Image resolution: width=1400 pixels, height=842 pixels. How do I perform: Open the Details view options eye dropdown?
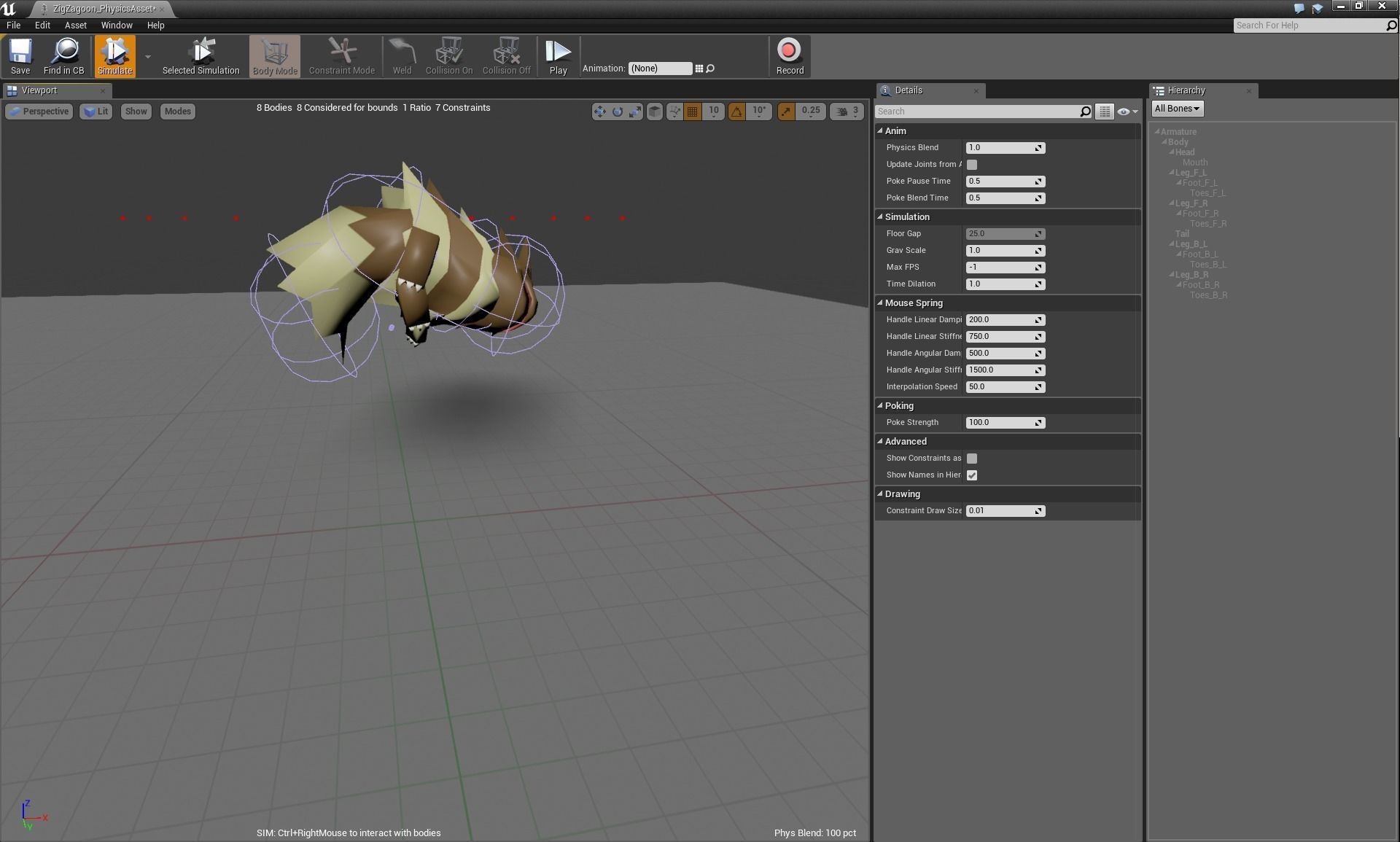[x=1127, y=112]
